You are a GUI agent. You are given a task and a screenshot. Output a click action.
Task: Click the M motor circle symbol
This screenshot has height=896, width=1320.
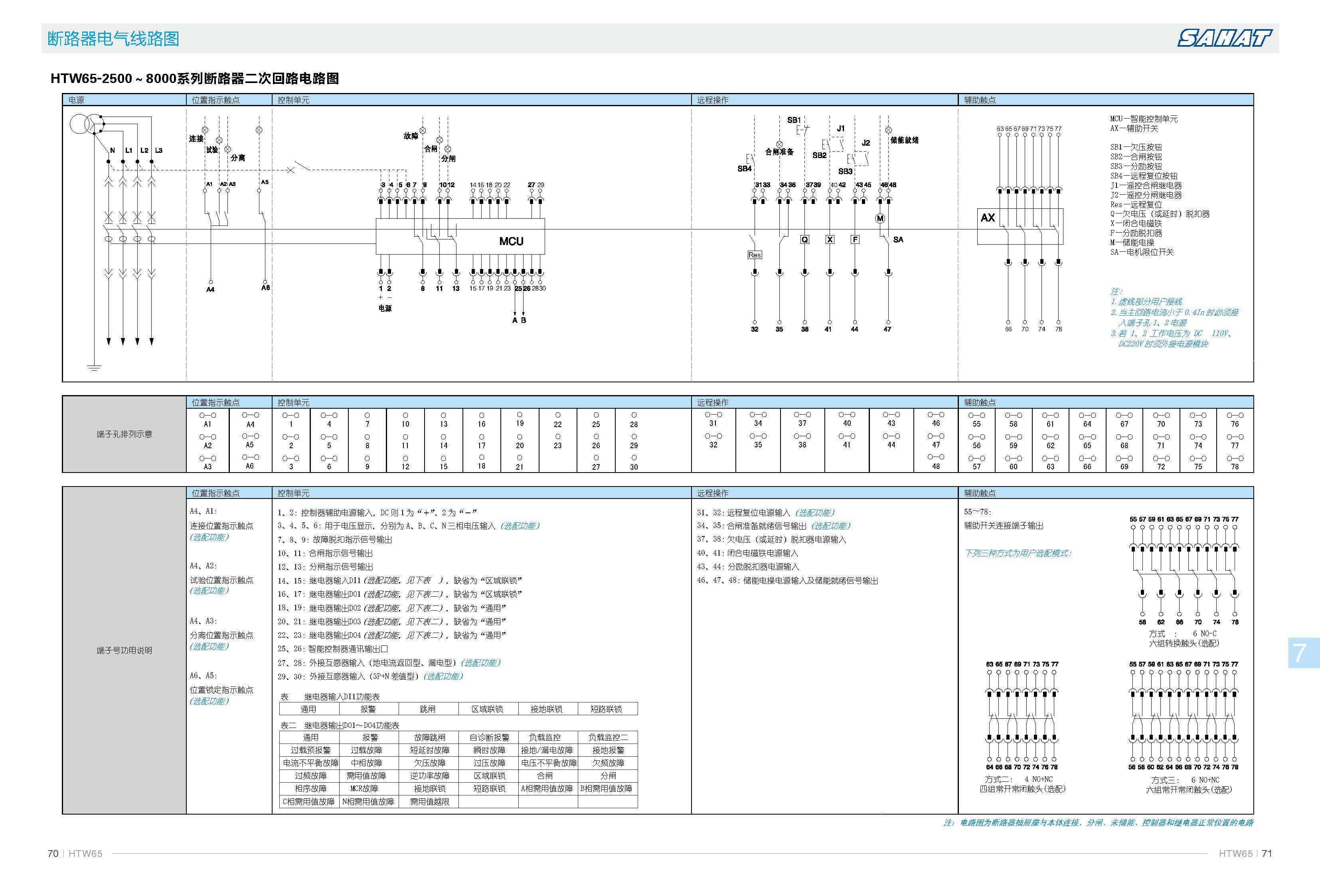click(880, 219)
